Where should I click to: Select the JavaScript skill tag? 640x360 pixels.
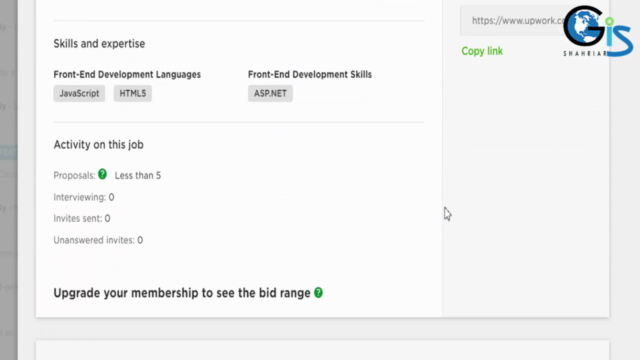coord(79,93)
